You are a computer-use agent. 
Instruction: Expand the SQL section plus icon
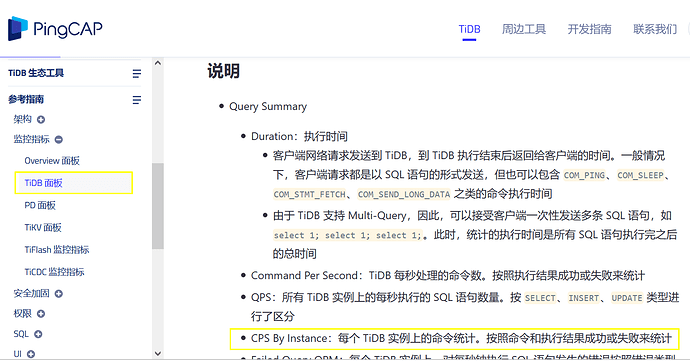tap(38, 334)
